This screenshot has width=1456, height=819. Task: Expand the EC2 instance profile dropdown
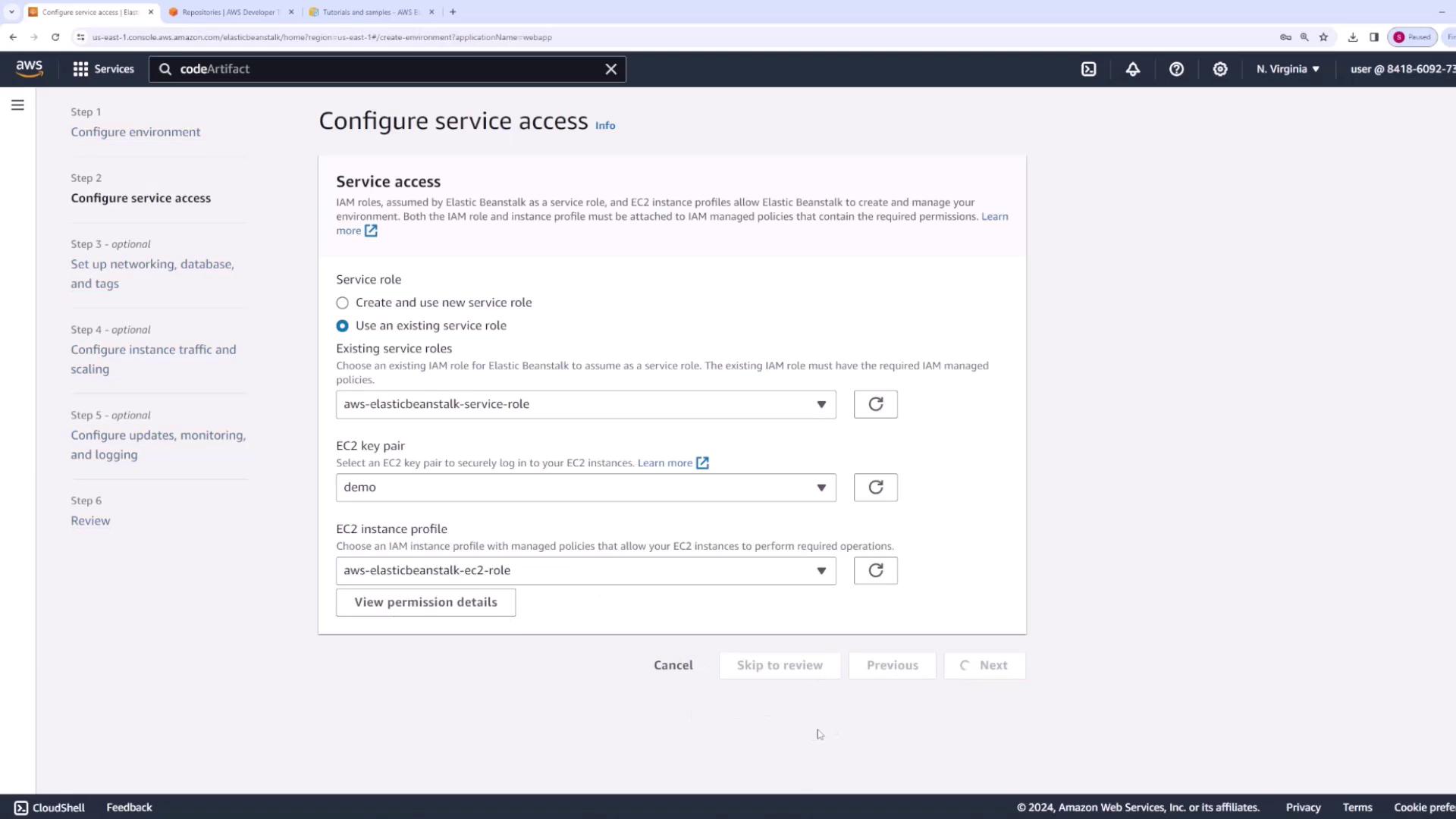(585, 570)
